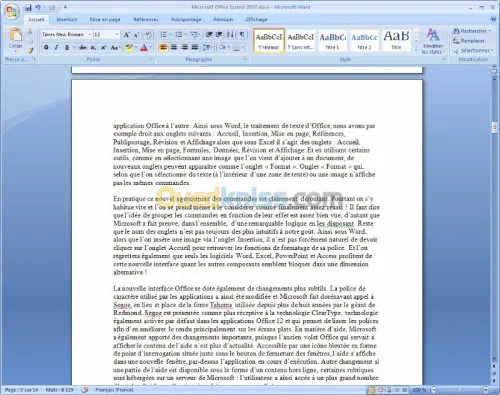Undo the last action in quick access toolbar
This screenshot has width=500, height=395.
[x=38, y=7]
